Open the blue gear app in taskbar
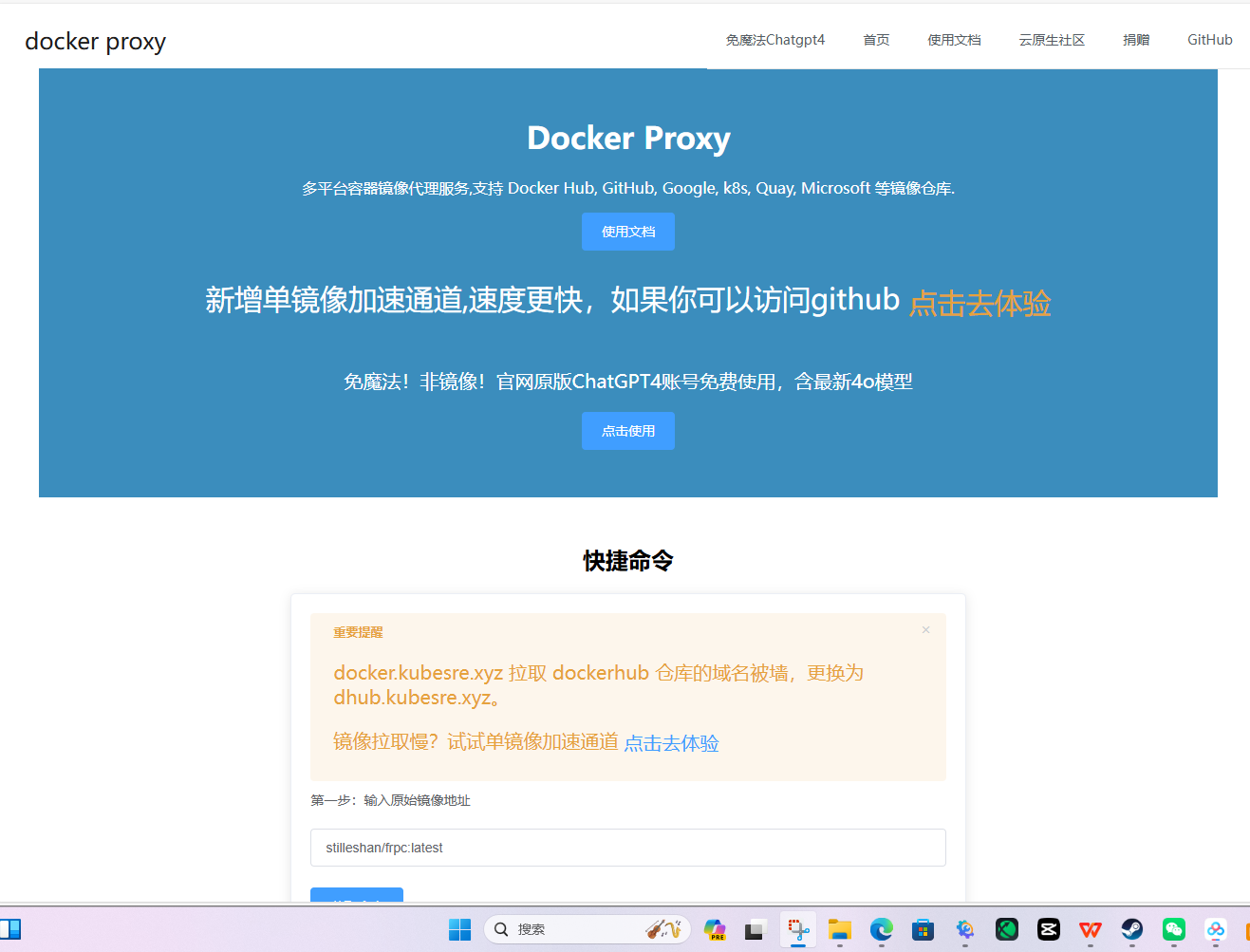This screenshot has height=952, width=1250. tap(965, 929)
